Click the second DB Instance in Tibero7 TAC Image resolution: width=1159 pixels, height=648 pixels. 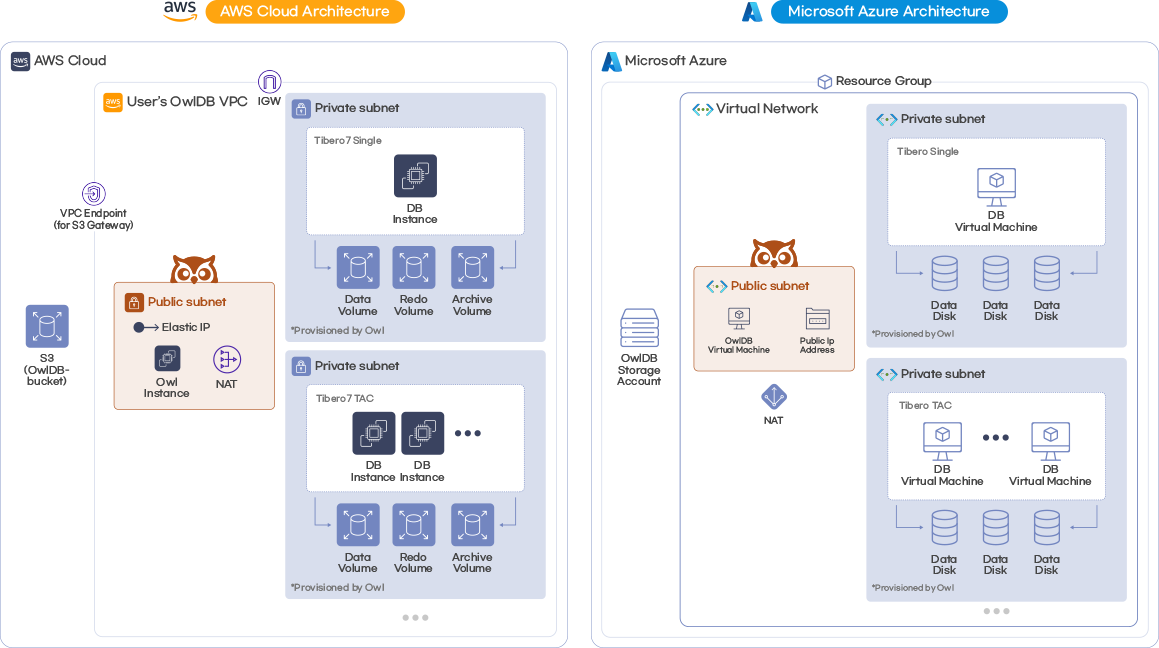tap(422, 433)
